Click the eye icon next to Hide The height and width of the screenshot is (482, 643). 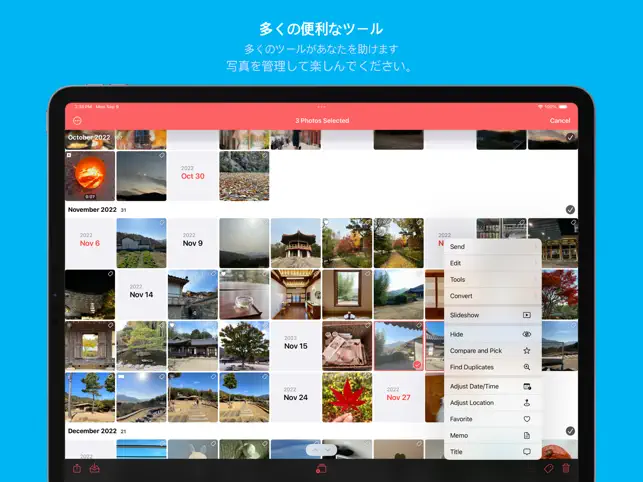[527, 334]
